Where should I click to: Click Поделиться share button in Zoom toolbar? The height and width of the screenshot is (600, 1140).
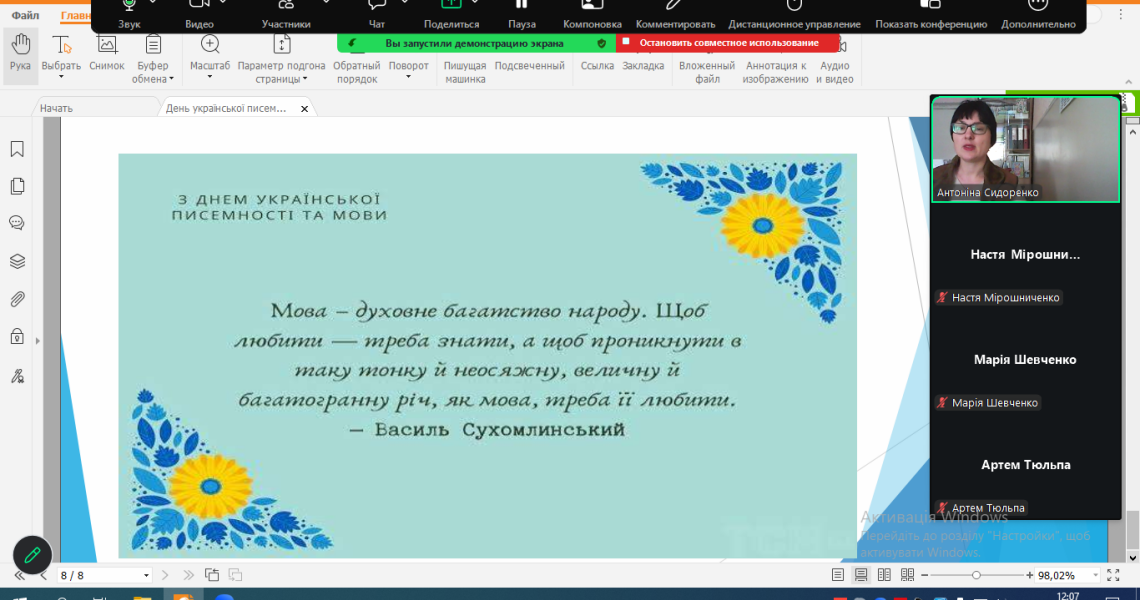[x=451, y=15]
